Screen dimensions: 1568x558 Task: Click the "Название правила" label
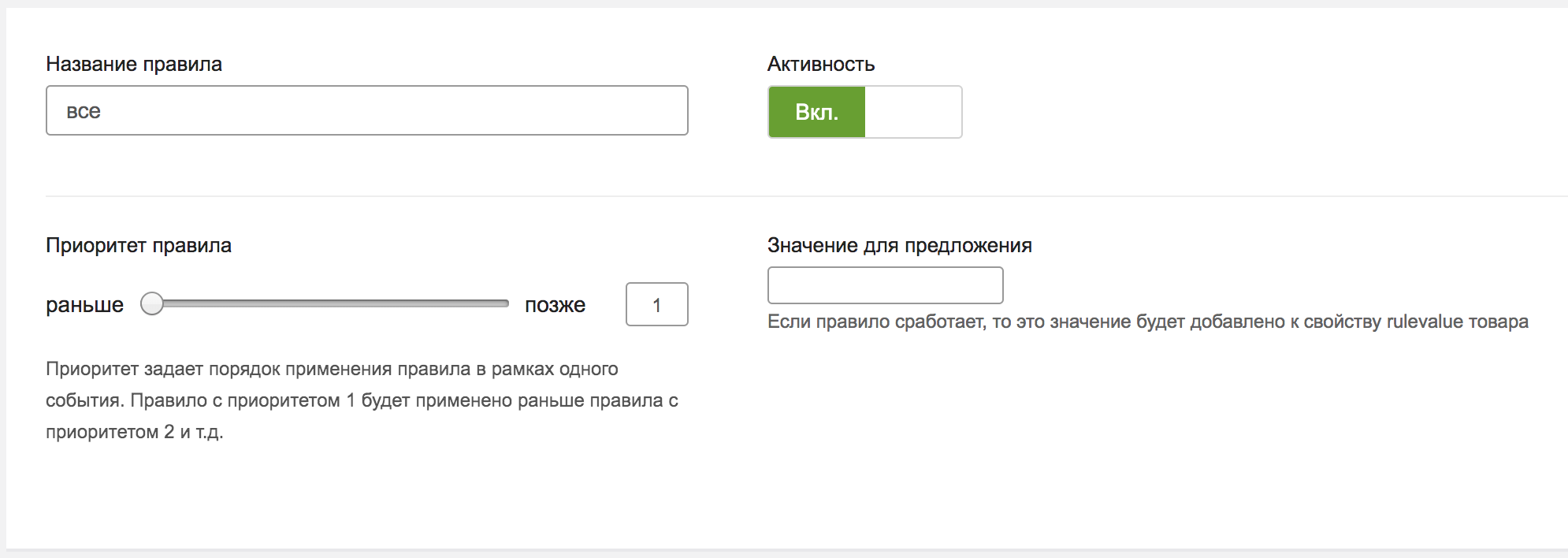134,64
